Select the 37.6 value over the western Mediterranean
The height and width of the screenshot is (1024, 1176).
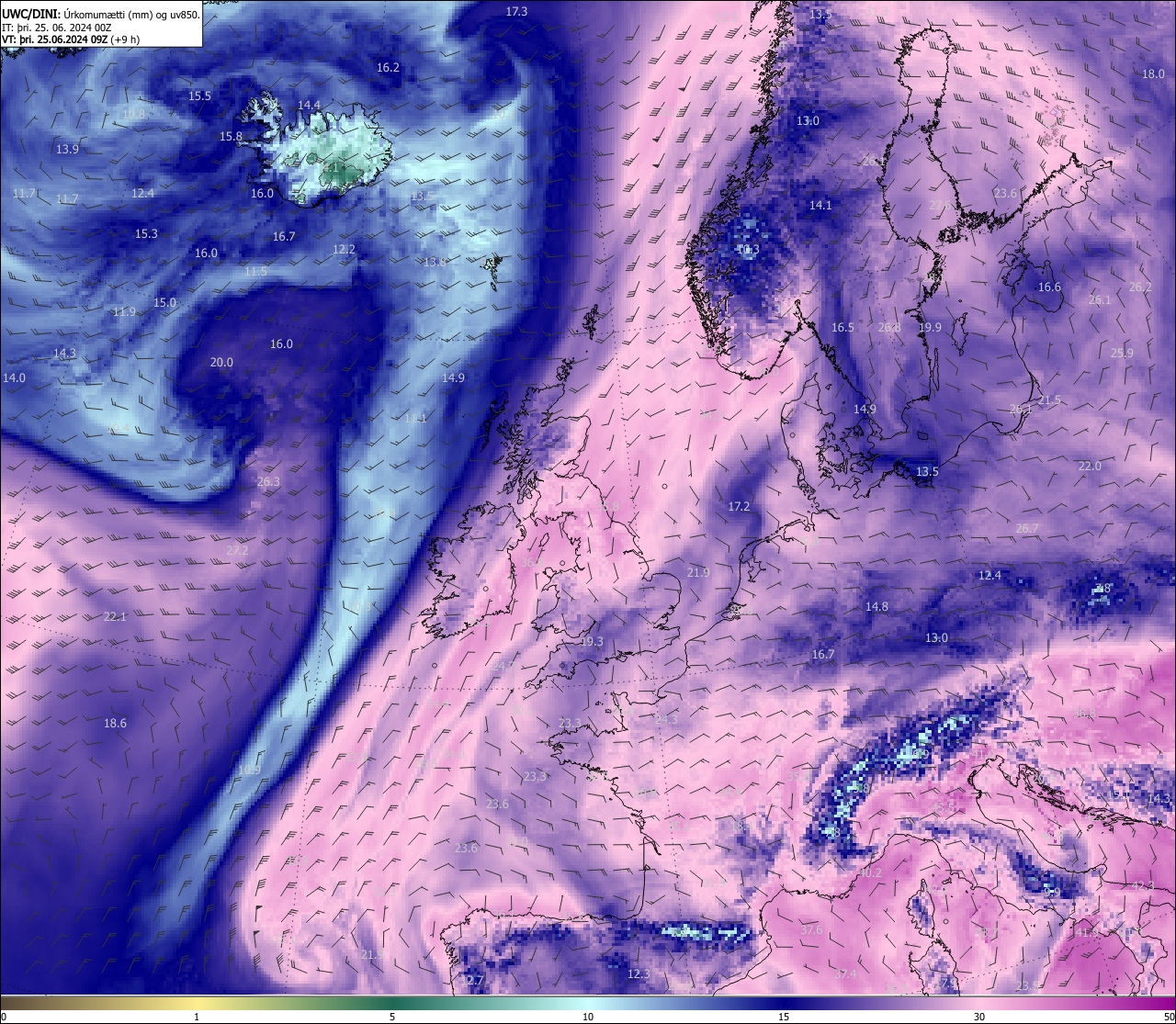[811, 929]
